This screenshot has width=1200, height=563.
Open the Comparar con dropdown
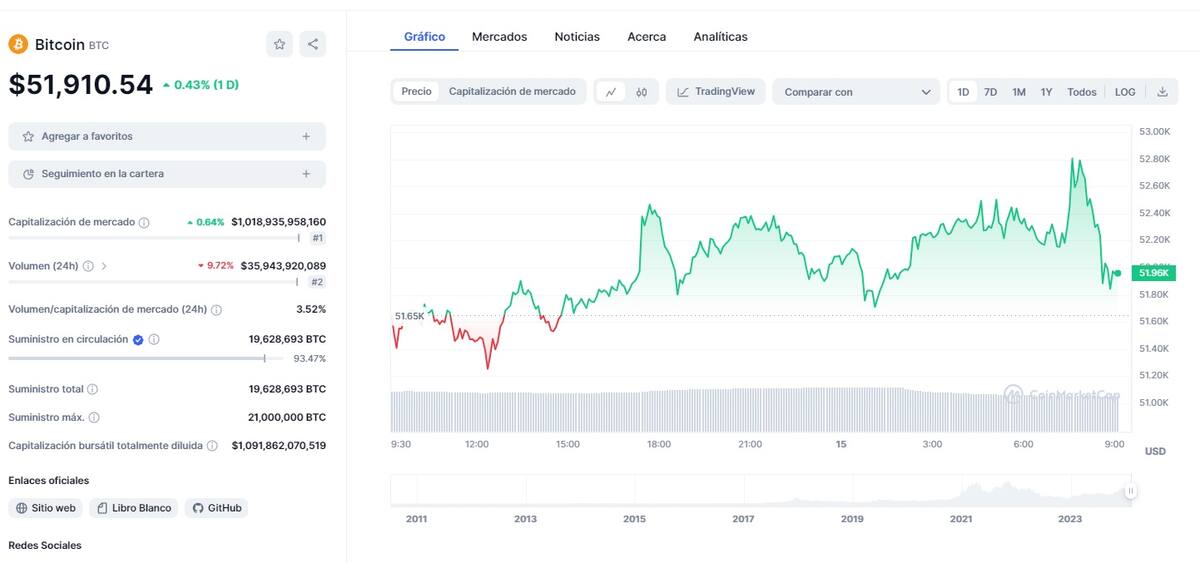(856, 92)
